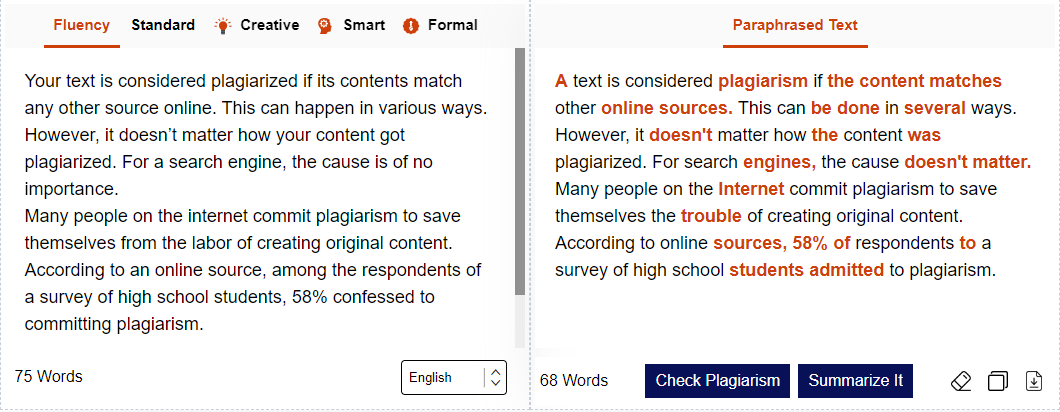
Task: Click the Smart mode head icon
Action: pos(325,26)
